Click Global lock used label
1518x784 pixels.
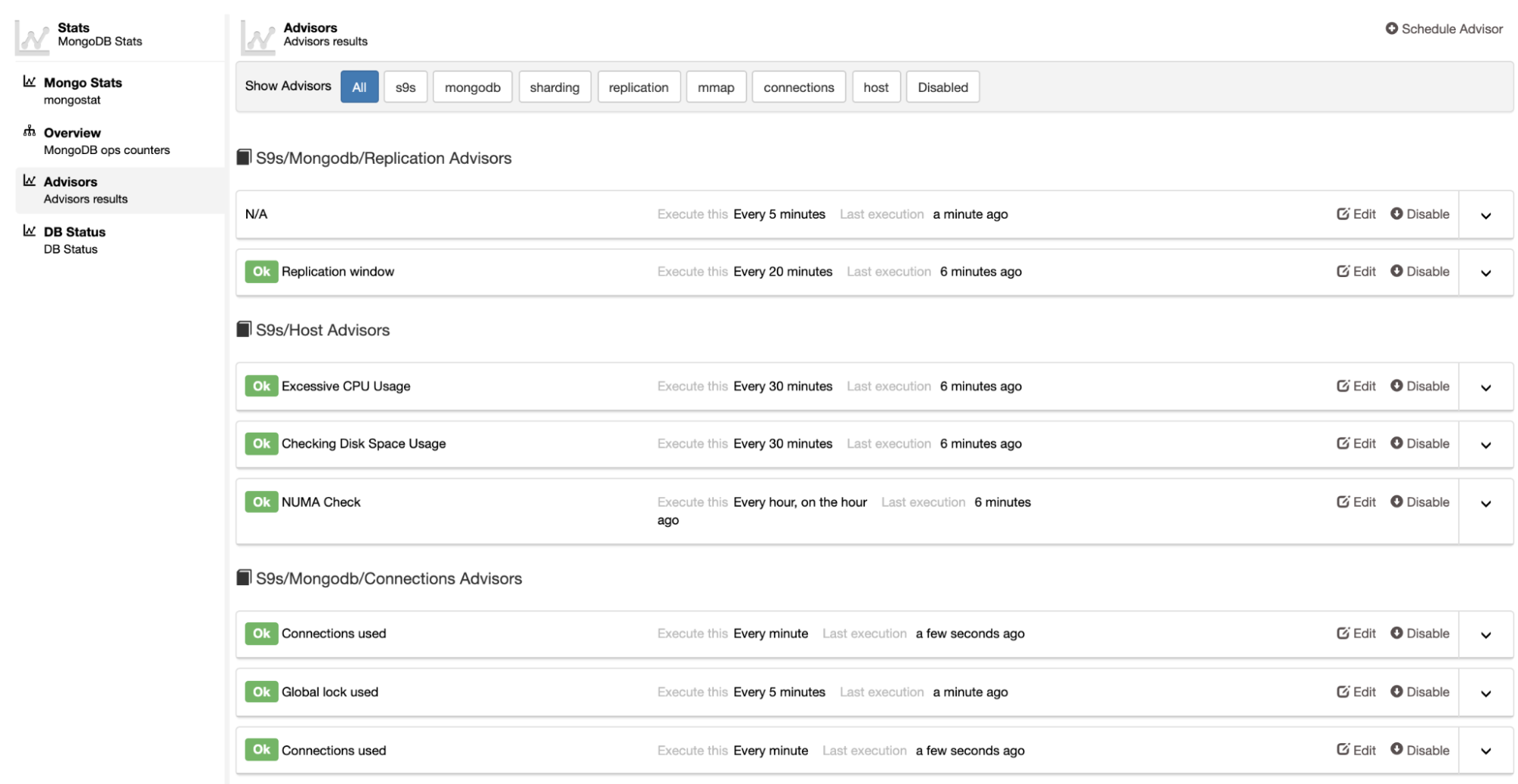[330, 692]
